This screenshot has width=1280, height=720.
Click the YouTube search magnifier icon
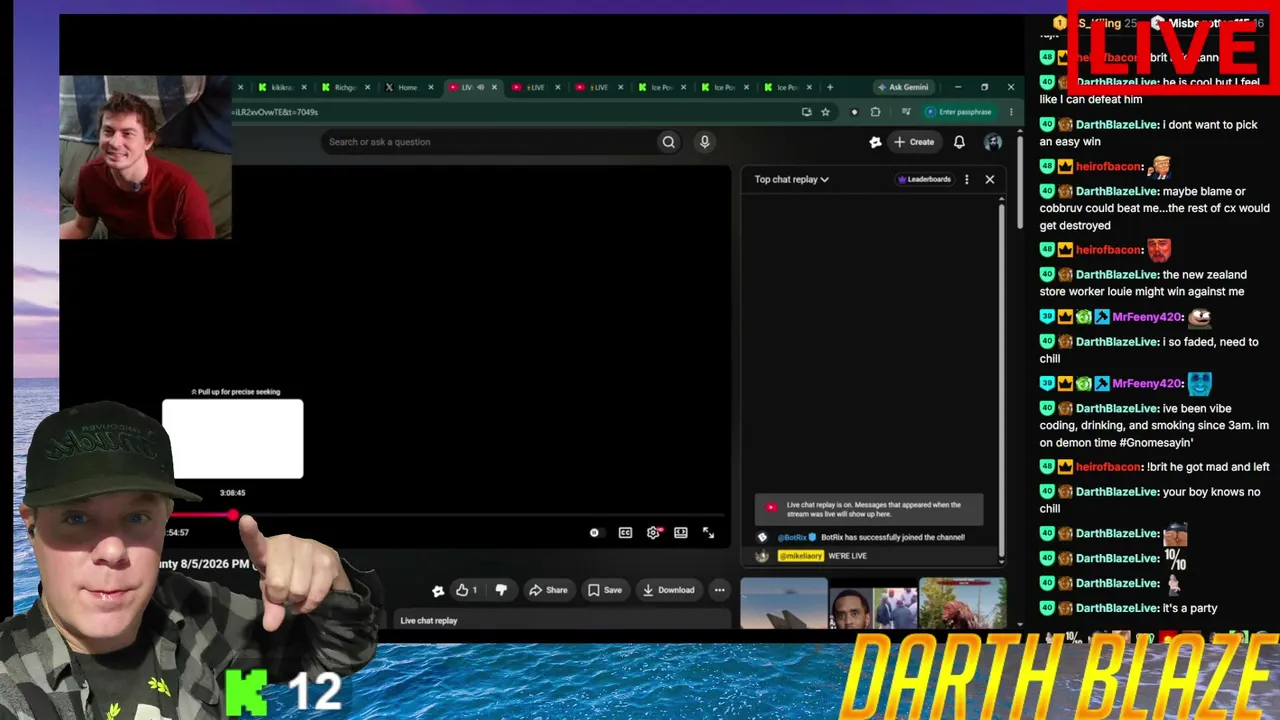coord(668,142)
